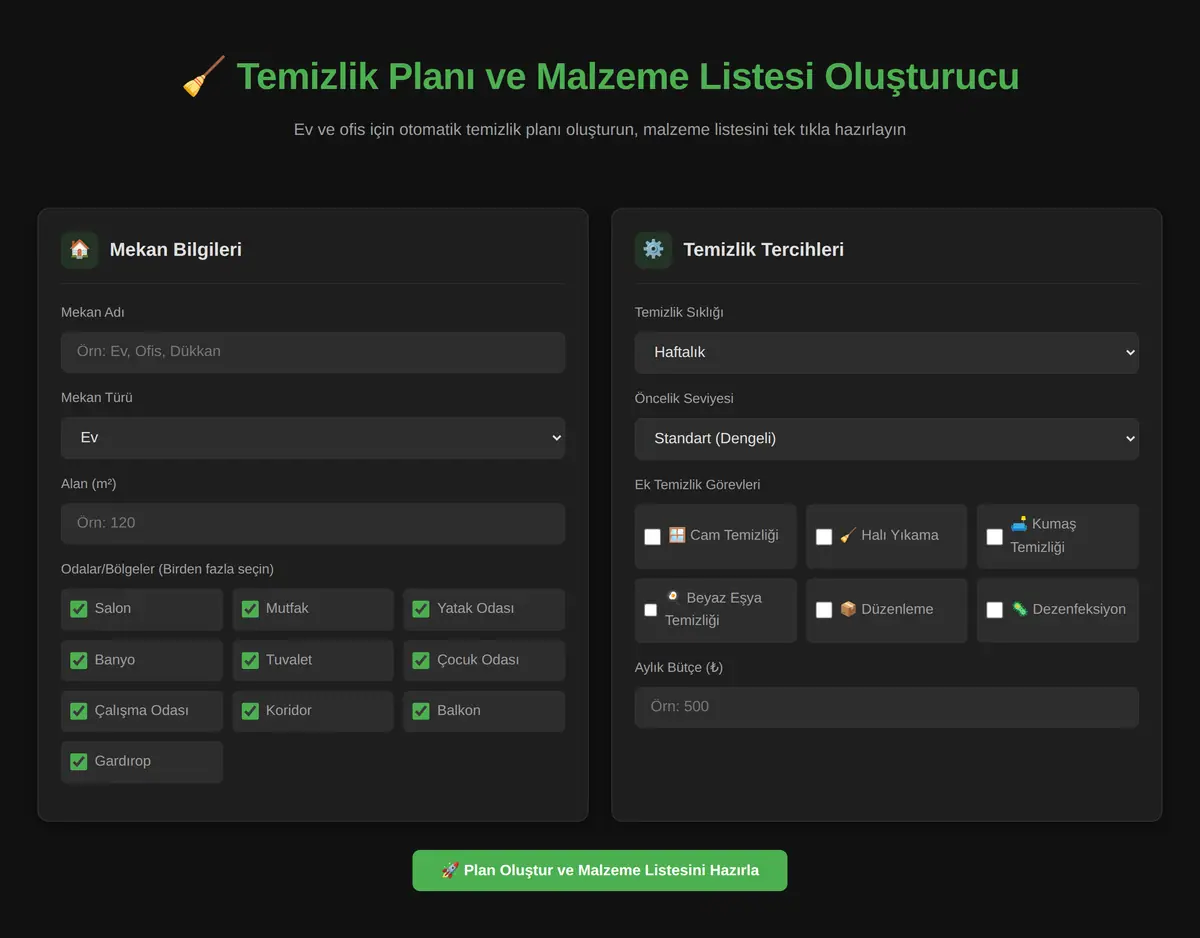Uncheck the Koridor checkbox
This screenshot has width=1200, height=938.
(250, 711)
